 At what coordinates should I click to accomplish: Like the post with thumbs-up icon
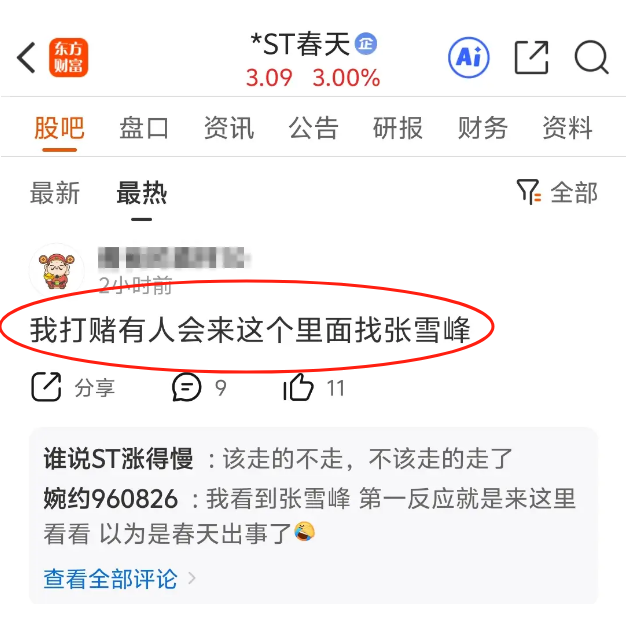[x=298, y=387]
